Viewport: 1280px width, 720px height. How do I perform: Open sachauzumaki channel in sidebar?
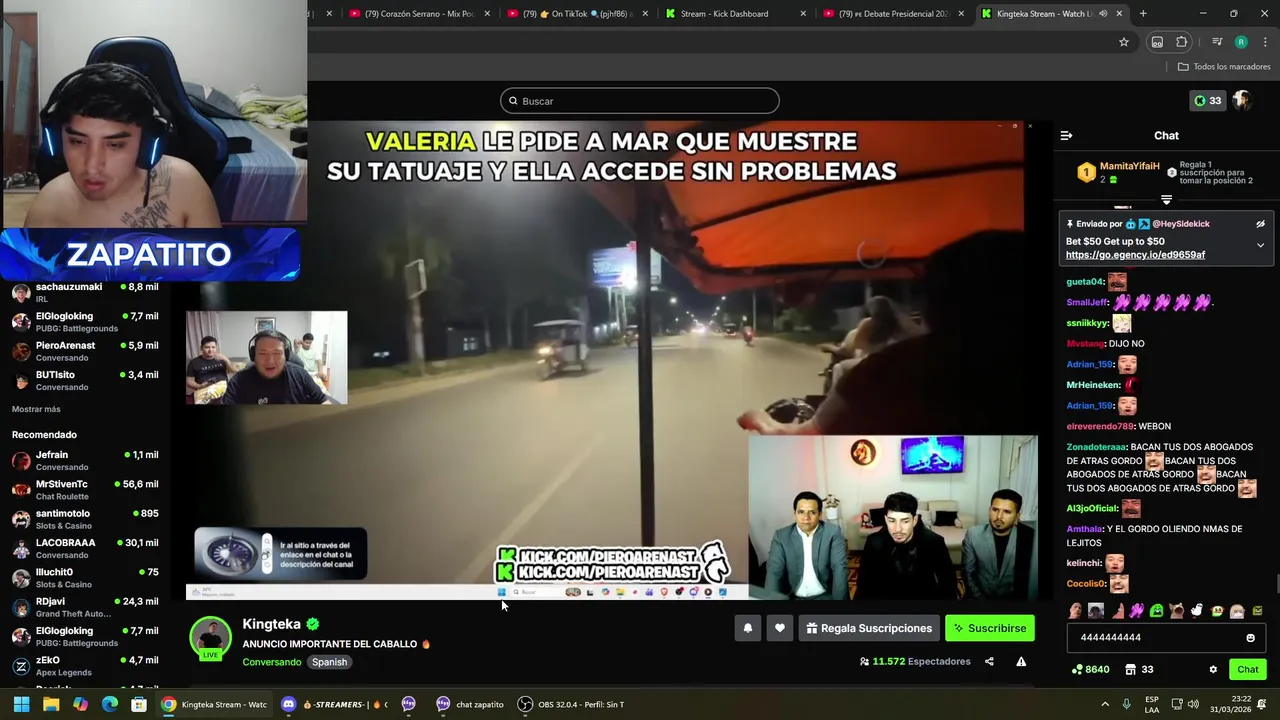(85, 292)
